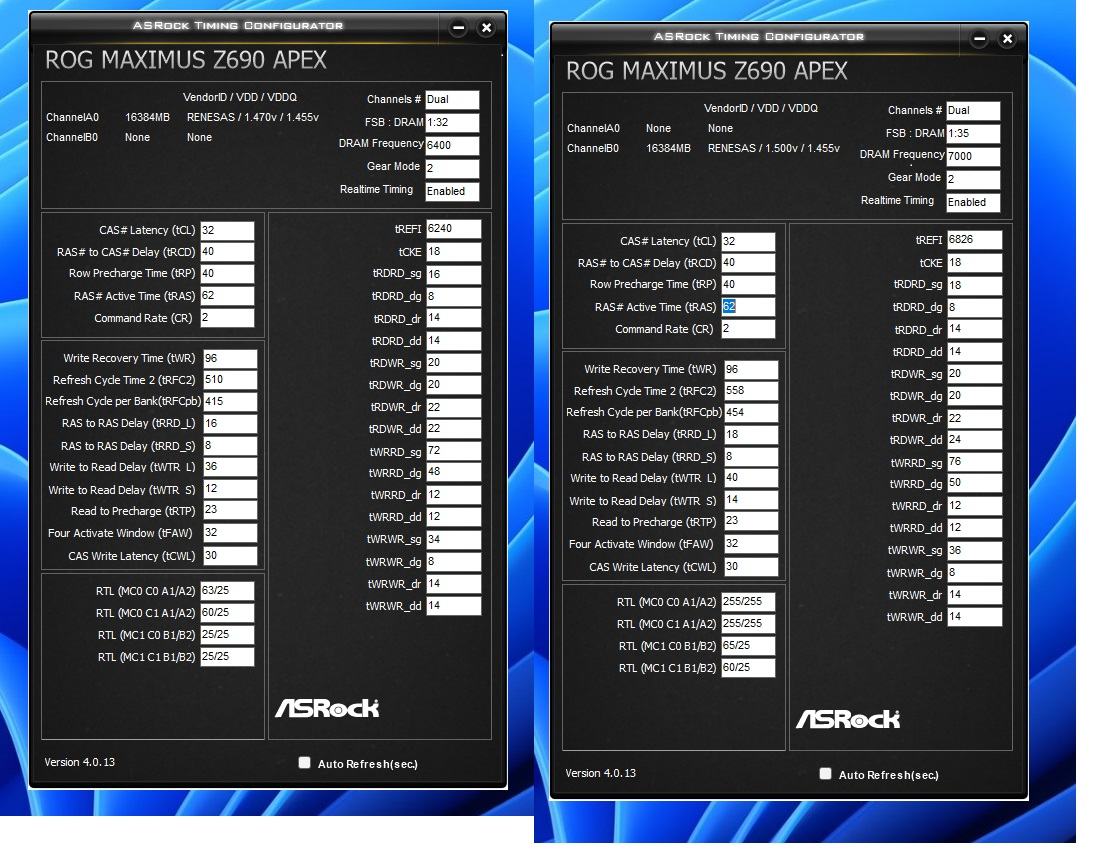Click tFAW field in right window
Image resolution: width=1097 pixels, height=850 pixels.
(751, 544)
